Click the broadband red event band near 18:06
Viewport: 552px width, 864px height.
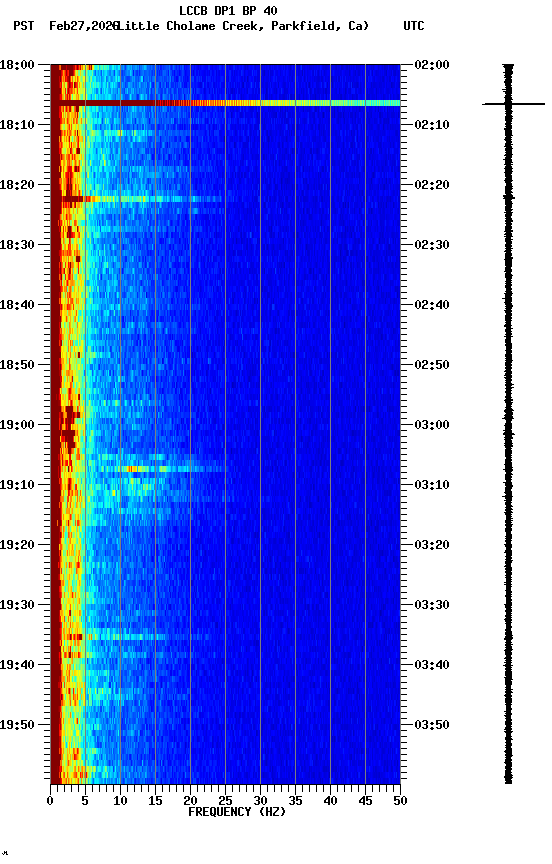pyautogui.click(x=225, y=103)
